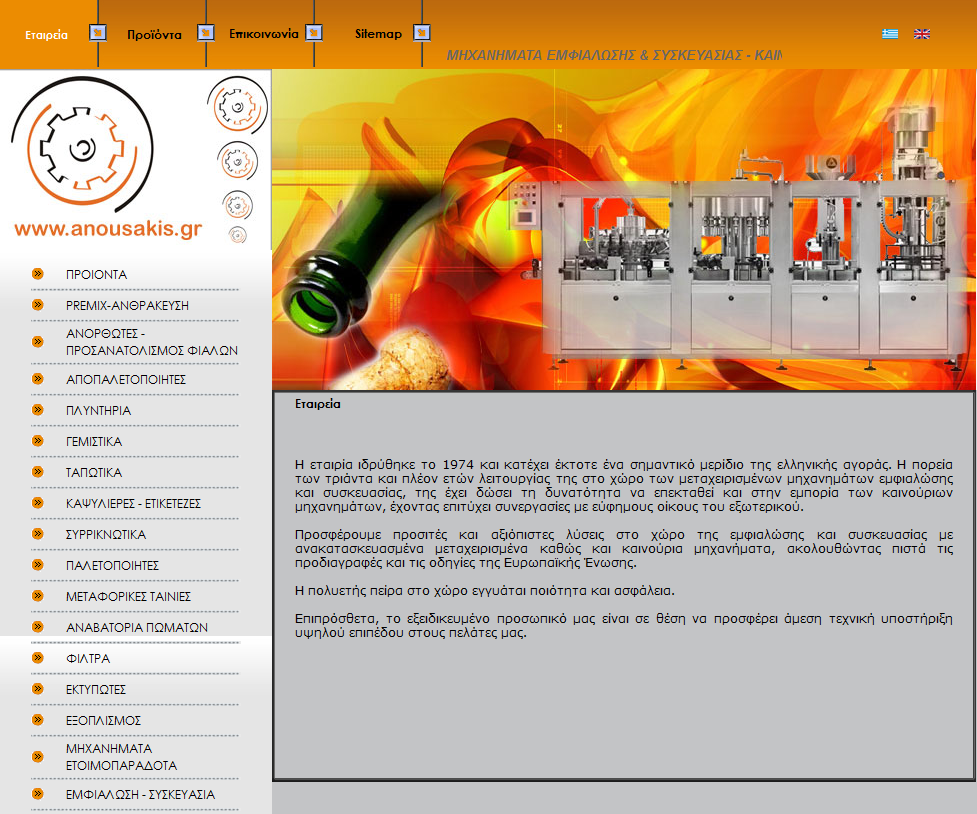This screenshot has height=814, width=977.
Task: Go to ΜΕΤΑΦΟΡΙΚΕΣ ΤΑΙΝΙΕΣ section
Action: pos(128,596)
